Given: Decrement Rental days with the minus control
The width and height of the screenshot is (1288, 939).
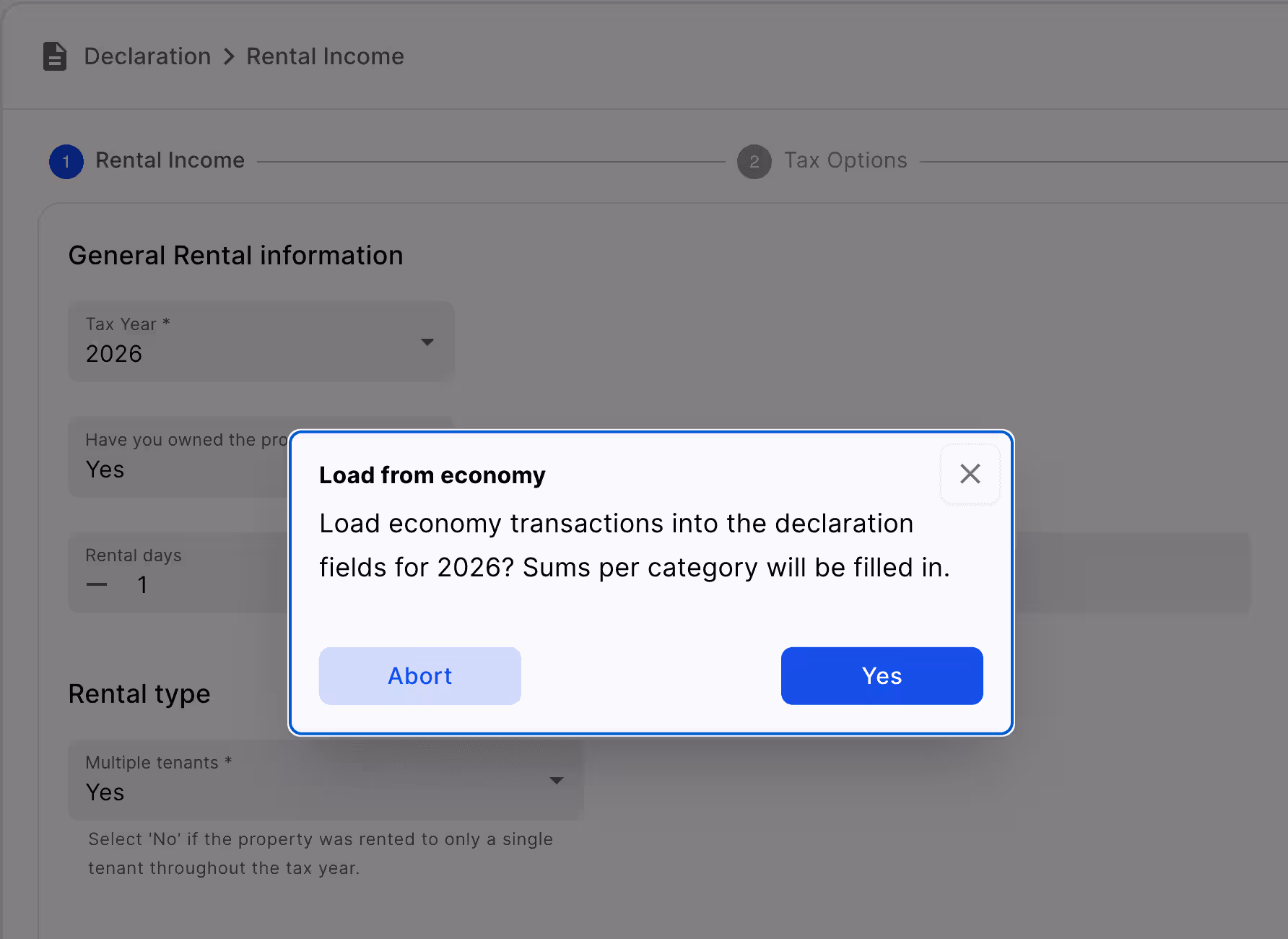Looking at the screenshot, I should 96,585.
